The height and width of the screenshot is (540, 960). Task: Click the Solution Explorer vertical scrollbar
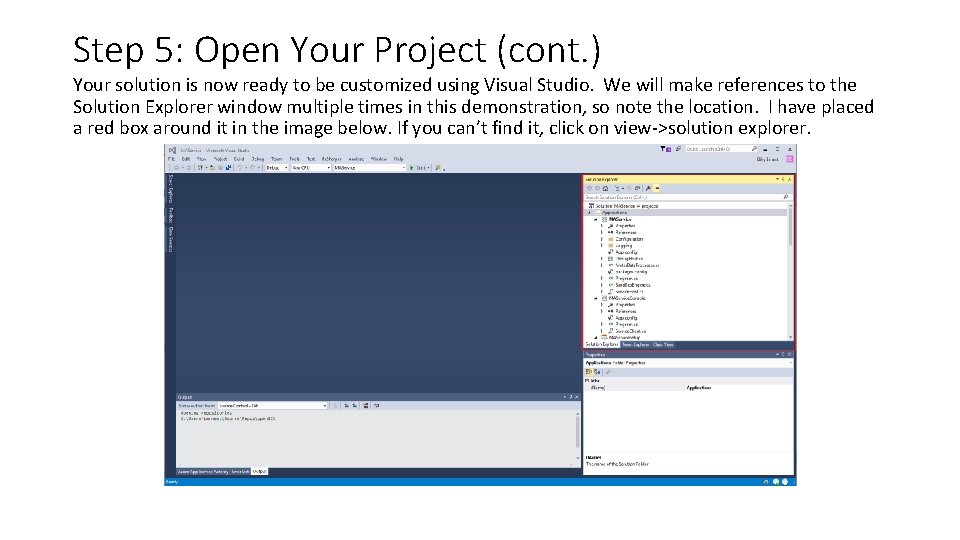(790, 272)
